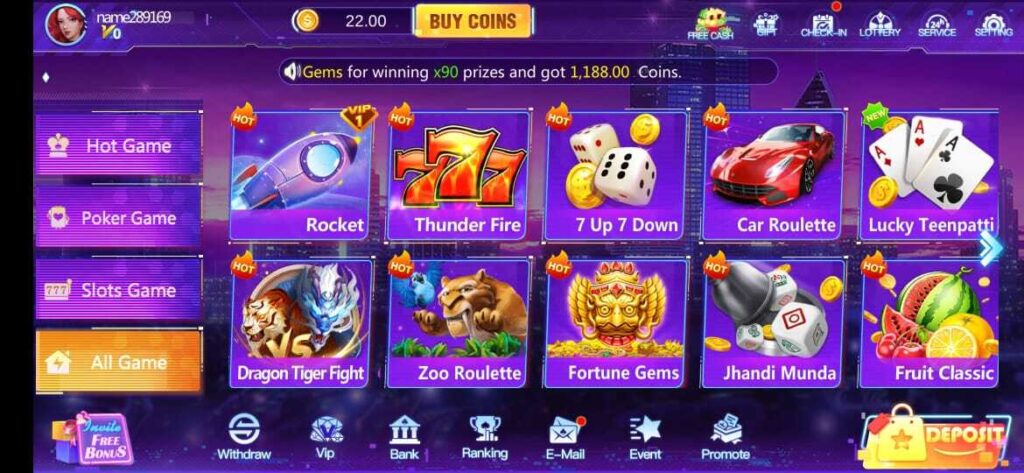This screenshot has width=1024, height=473.
Task: Open the Free Cash icon
Action: tap(711, 24)
